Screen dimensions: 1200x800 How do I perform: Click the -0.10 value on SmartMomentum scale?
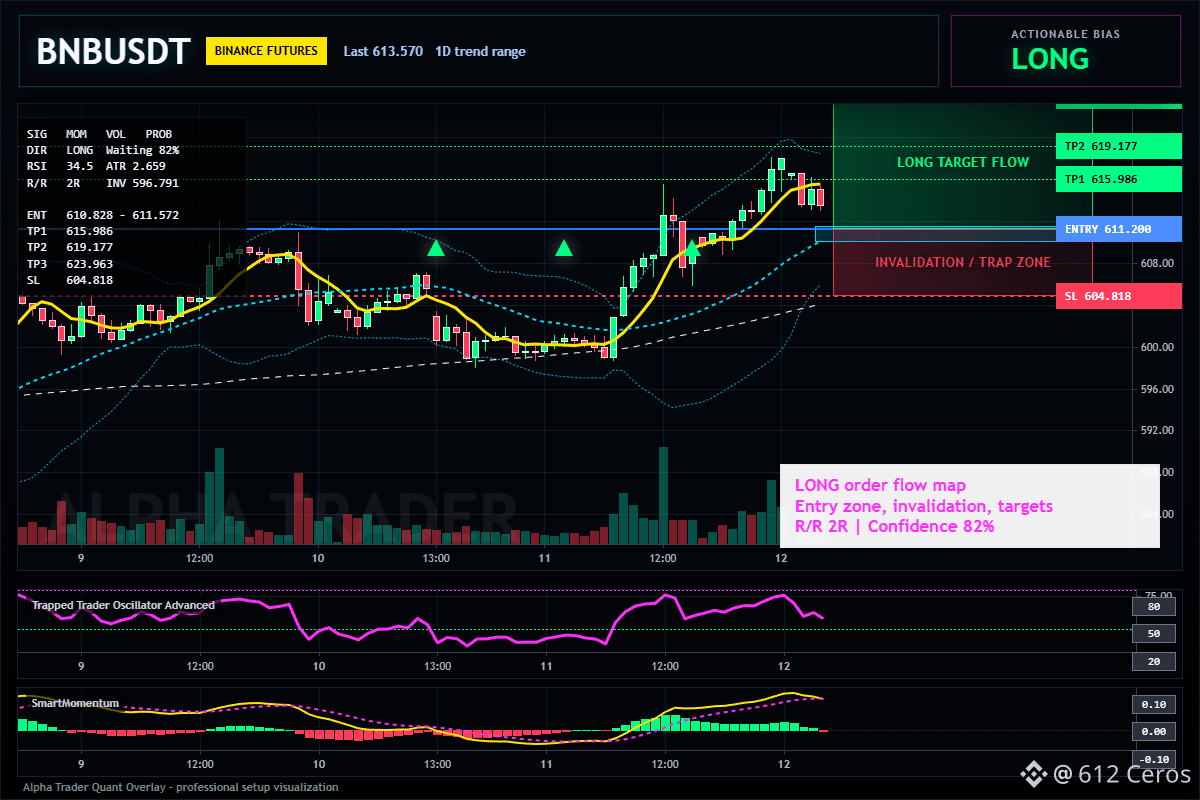tap(1153, 758)
